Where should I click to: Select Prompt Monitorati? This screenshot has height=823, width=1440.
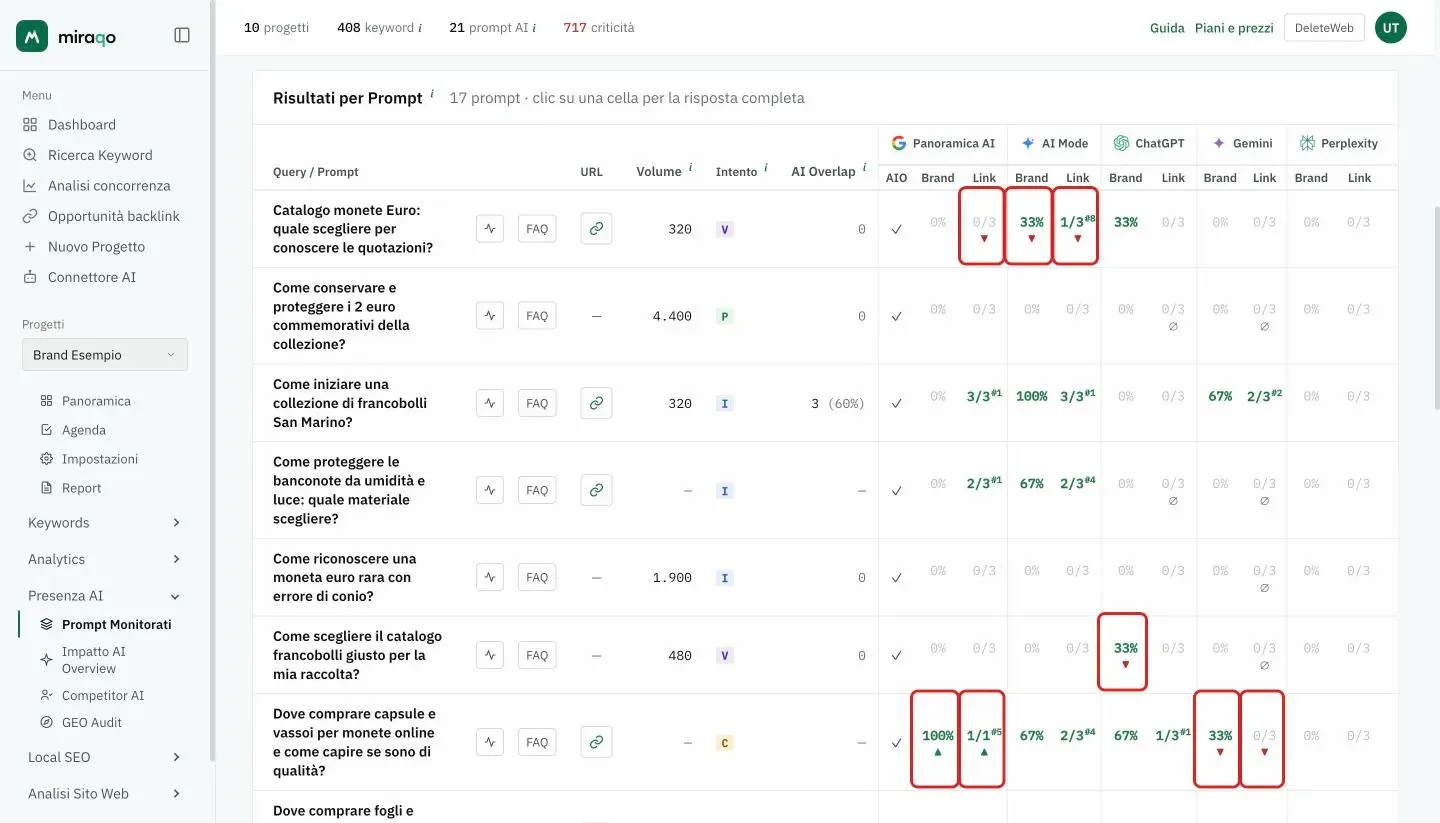click(116, 624)
